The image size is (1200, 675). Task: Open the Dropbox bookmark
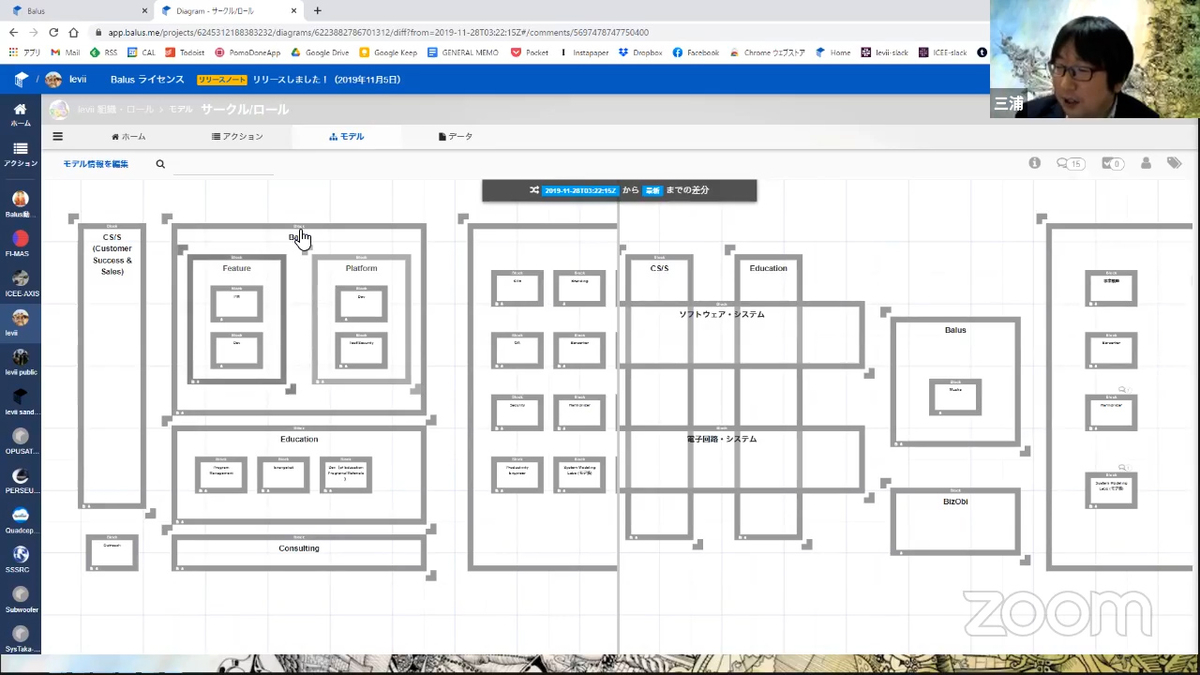point(640,52)
